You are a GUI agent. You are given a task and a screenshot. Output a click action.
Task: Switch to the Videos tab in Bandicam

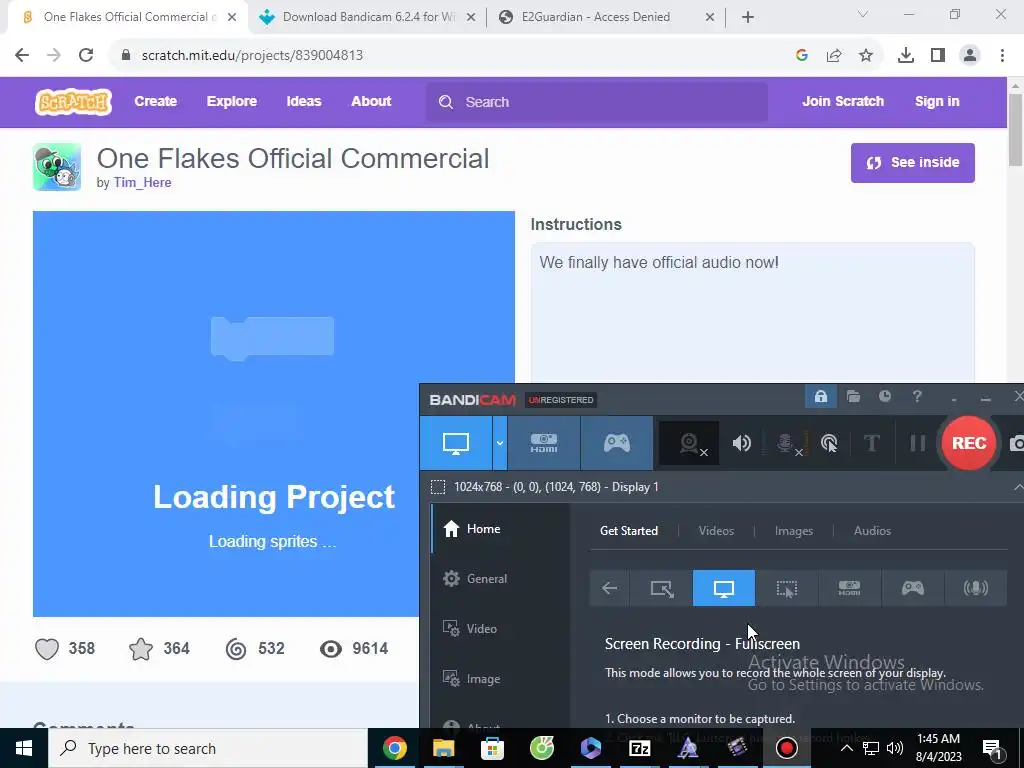(x=716, y=531)
